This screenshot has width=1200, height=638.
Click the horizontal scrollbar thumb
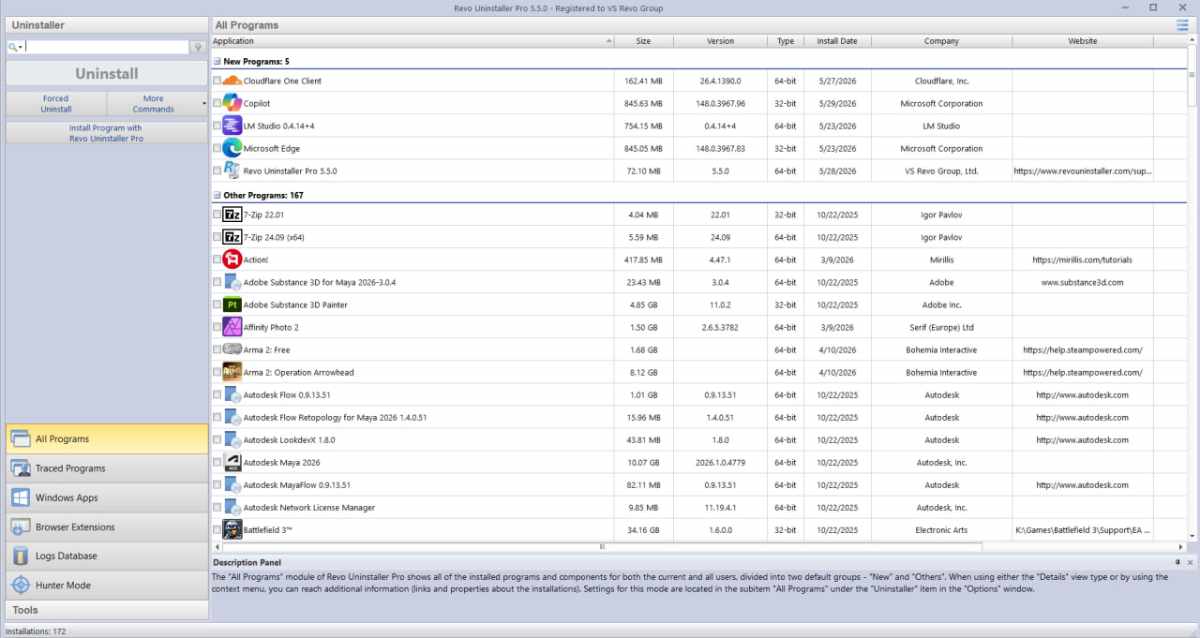(601, 547)
